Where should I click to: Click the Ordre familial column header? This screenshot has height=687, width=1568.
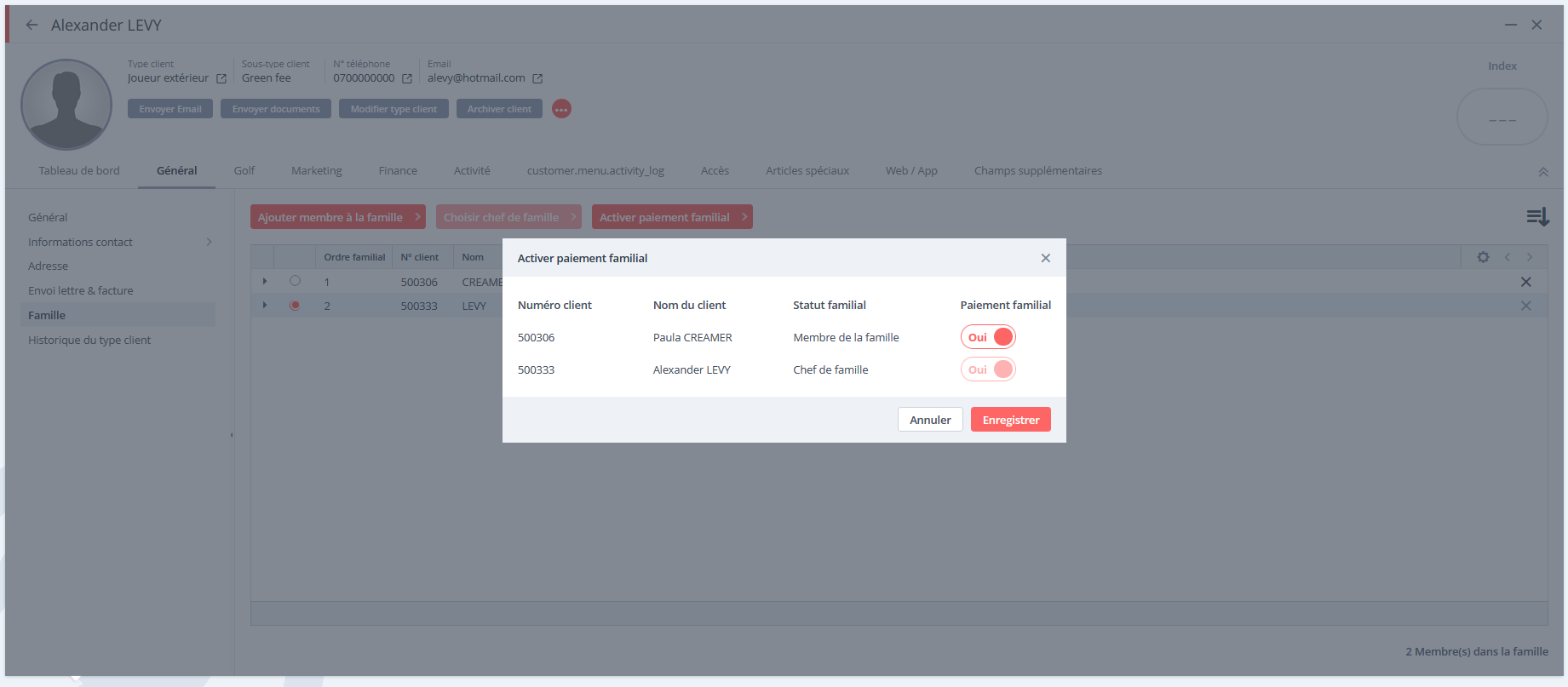[354, 257]
